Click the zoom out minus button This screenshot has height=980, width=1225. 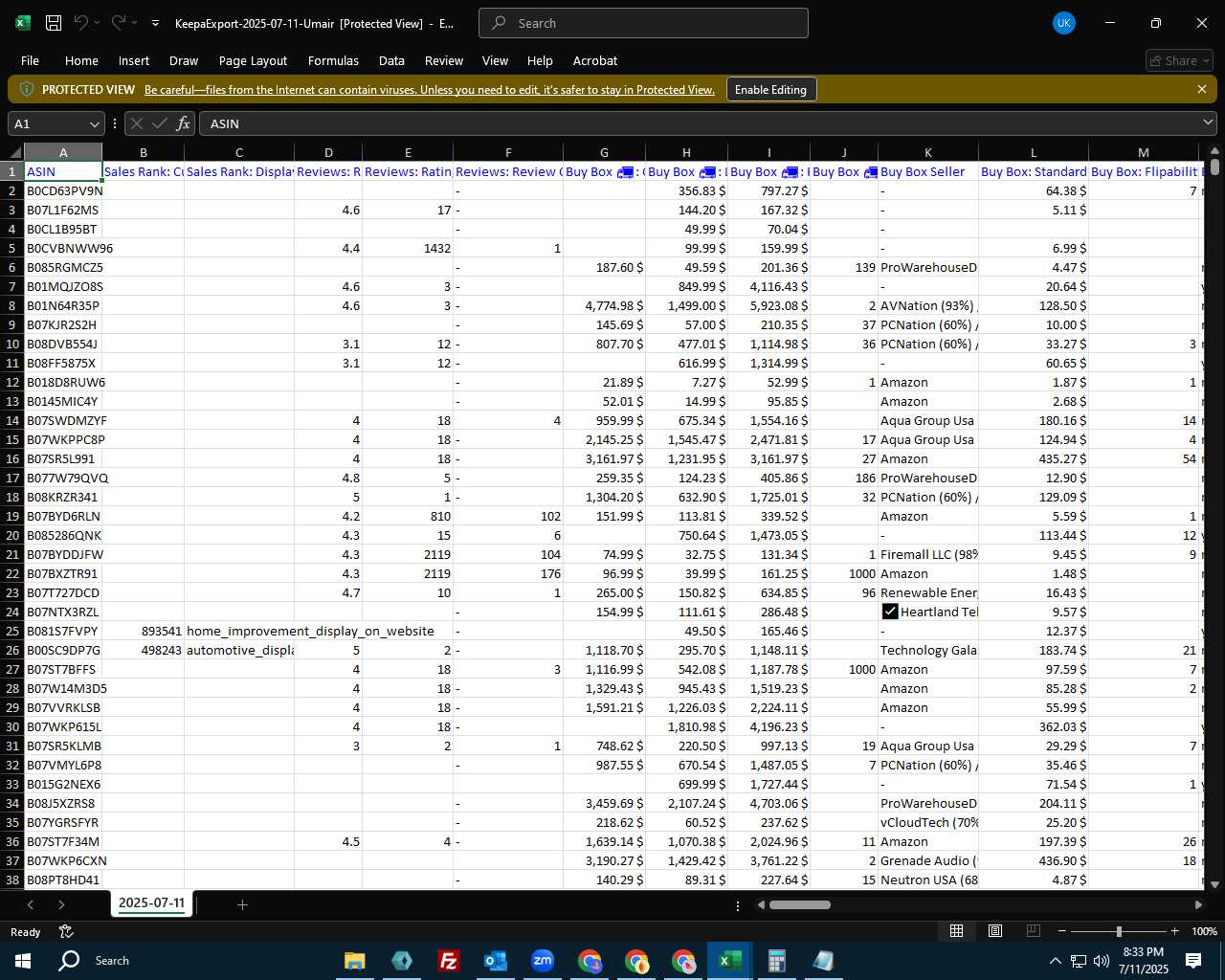pyautogui.click(x=1062, y=931)
